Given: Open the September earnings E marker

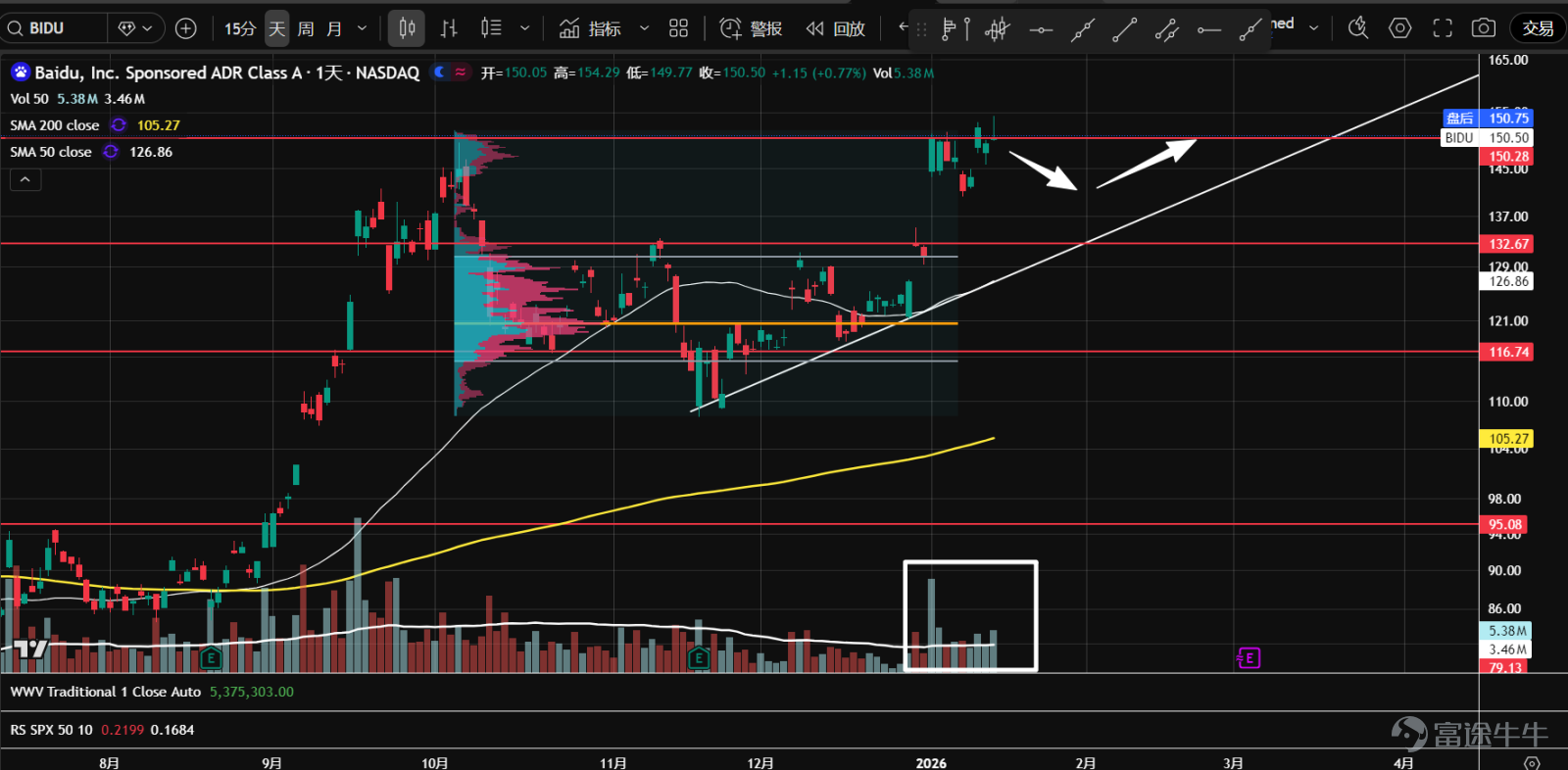Looking at the screenshot, I should click(x=211, y=658).
